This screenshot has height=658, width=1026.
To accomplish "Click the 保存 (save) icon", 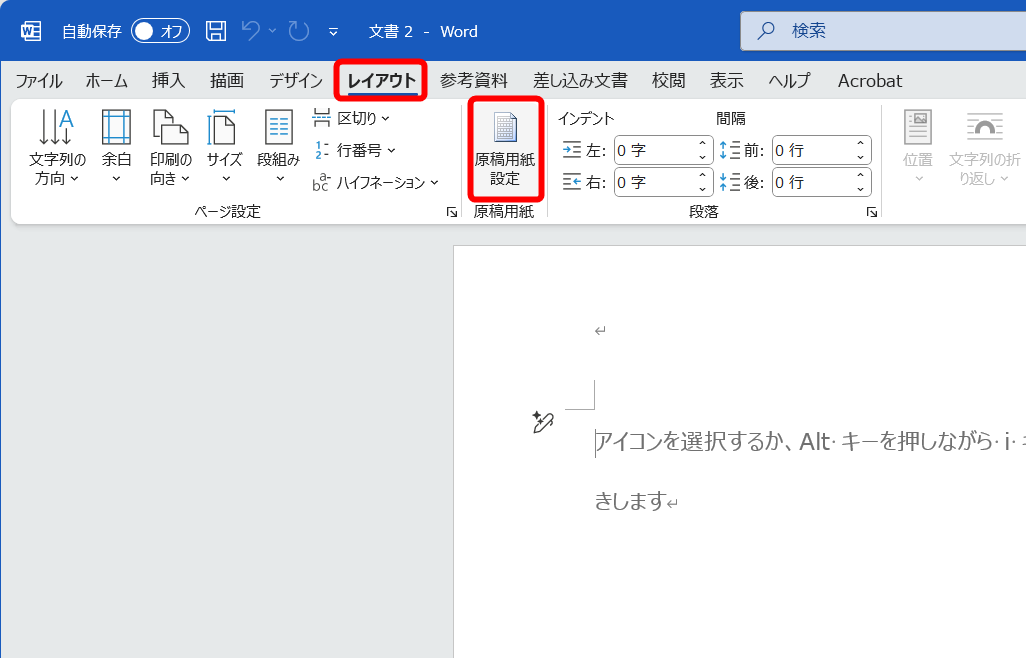I will (x=214, y=30).
